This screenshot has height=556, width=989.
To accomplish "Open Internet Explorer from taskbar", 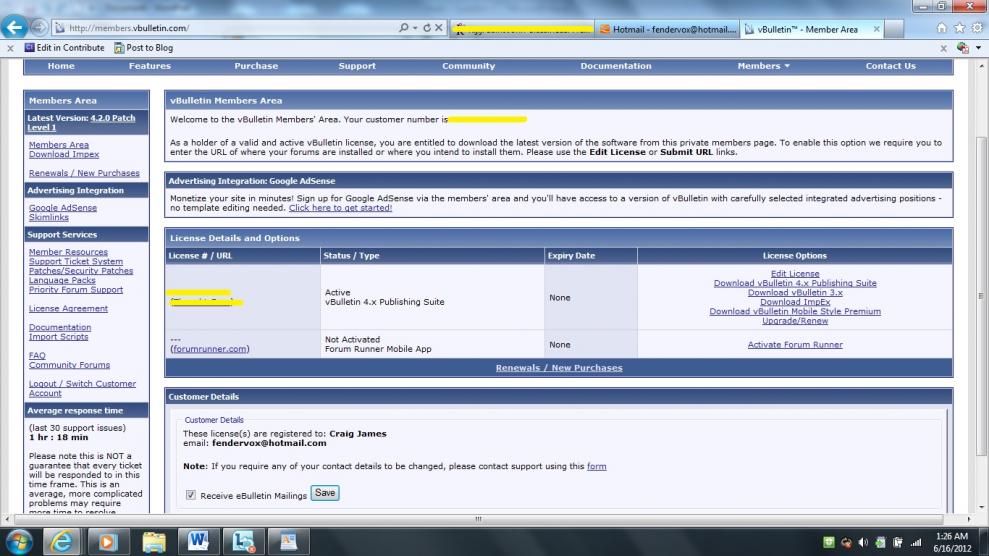I will (x=62, y=541).
